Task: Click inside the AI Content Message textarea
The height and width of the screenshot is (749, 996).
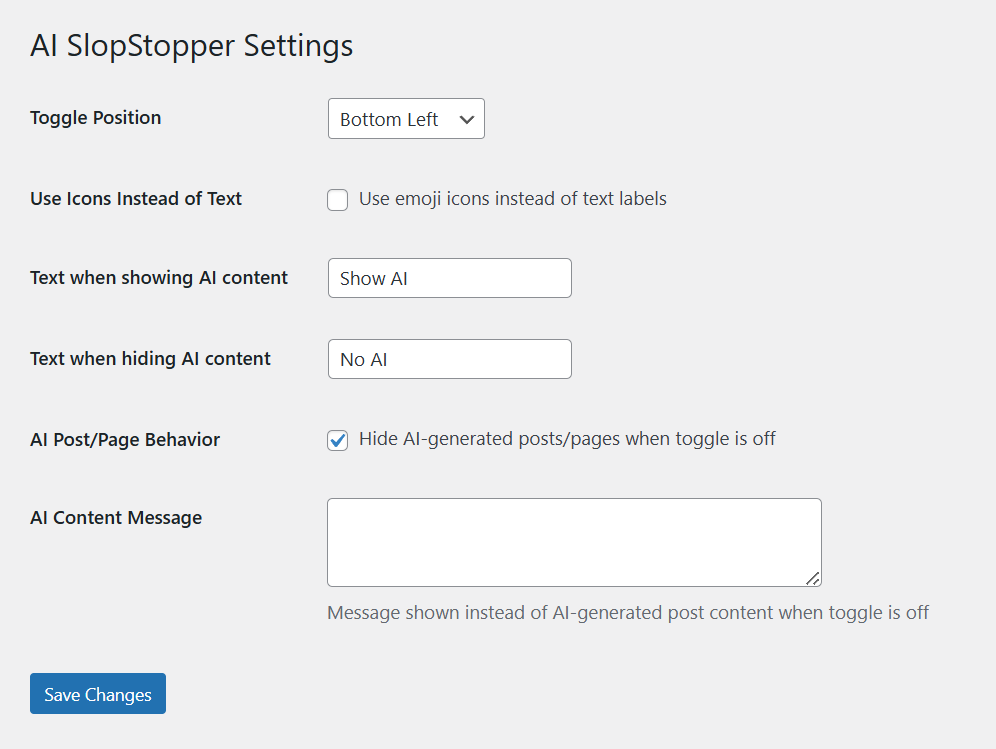Action: point(573,542)
